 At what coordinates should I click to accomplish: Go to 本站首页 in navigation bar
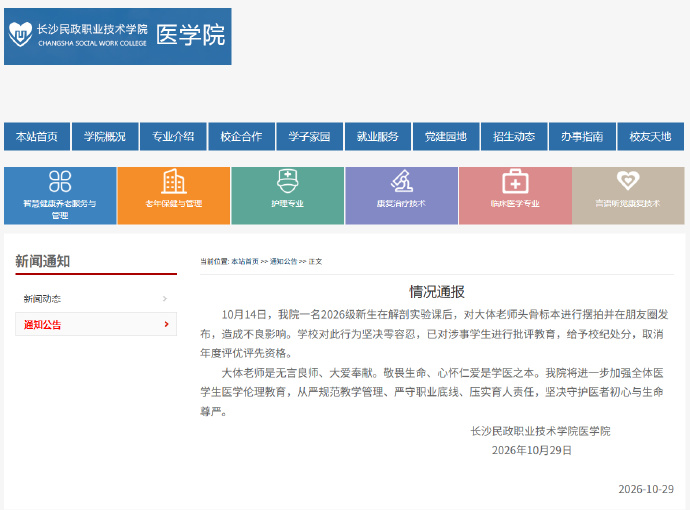[37, 136]
